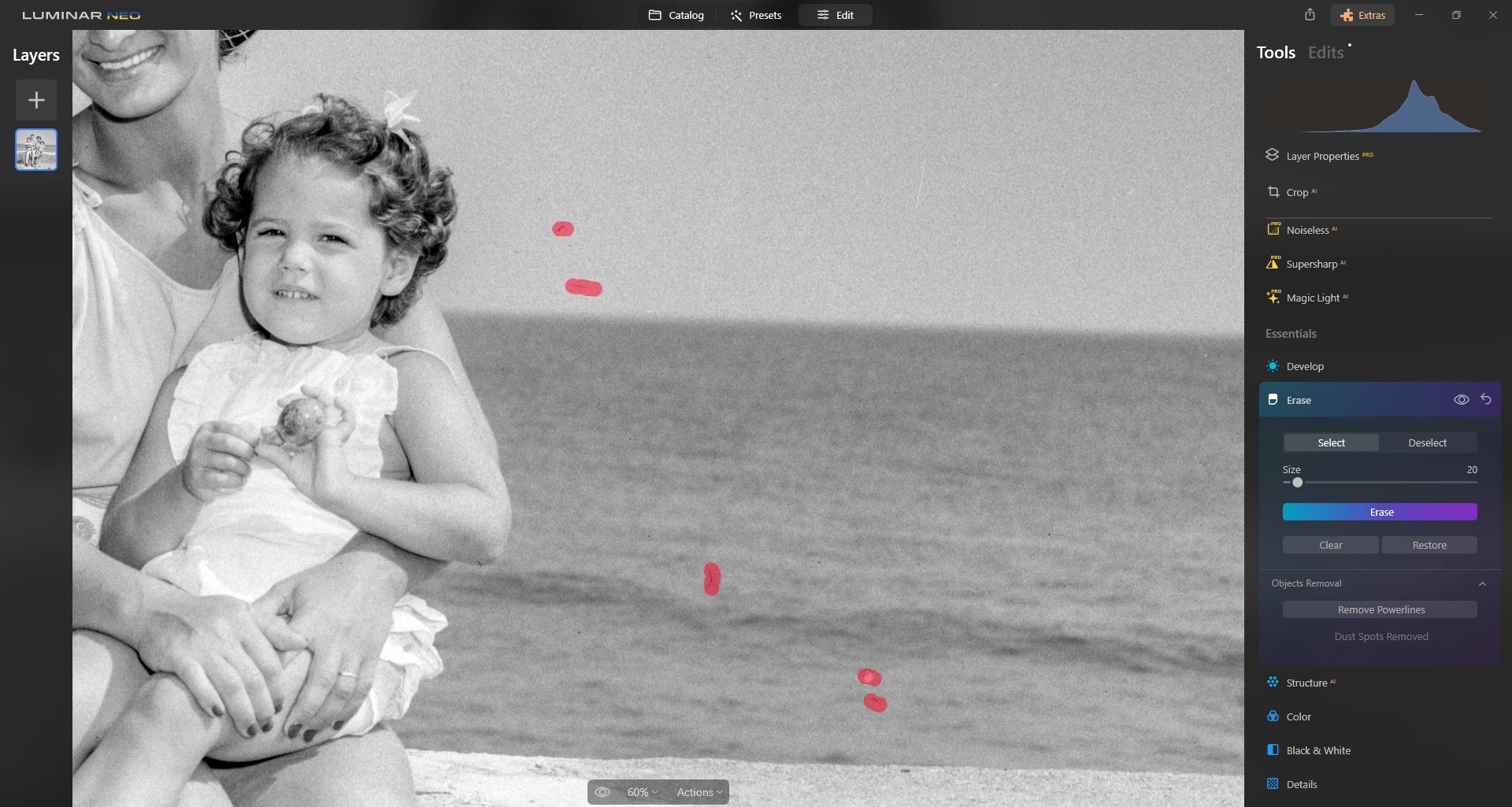Toggle Erase tool visibility eye icon

(x=1461, y=400)
